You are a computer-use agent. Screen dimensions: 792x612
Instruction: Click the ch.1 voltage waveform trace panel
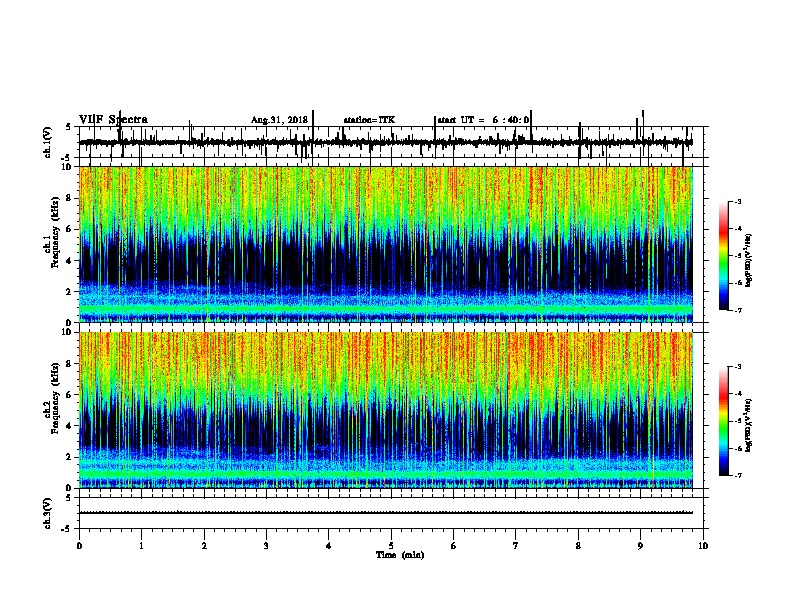[x=391, y=142]
